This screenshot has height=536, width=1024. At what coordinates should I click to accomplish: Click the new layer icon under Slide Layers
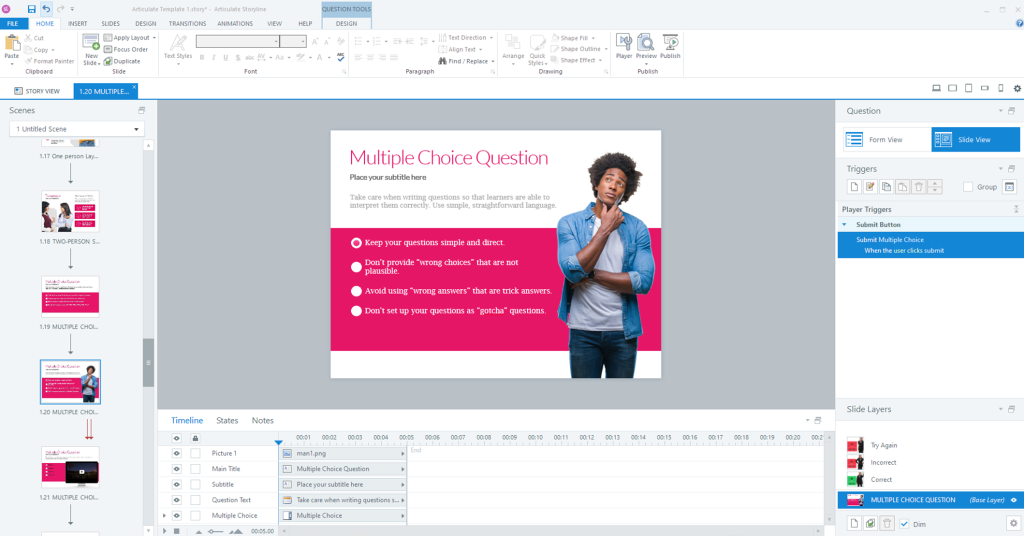[x=854, y=523]
